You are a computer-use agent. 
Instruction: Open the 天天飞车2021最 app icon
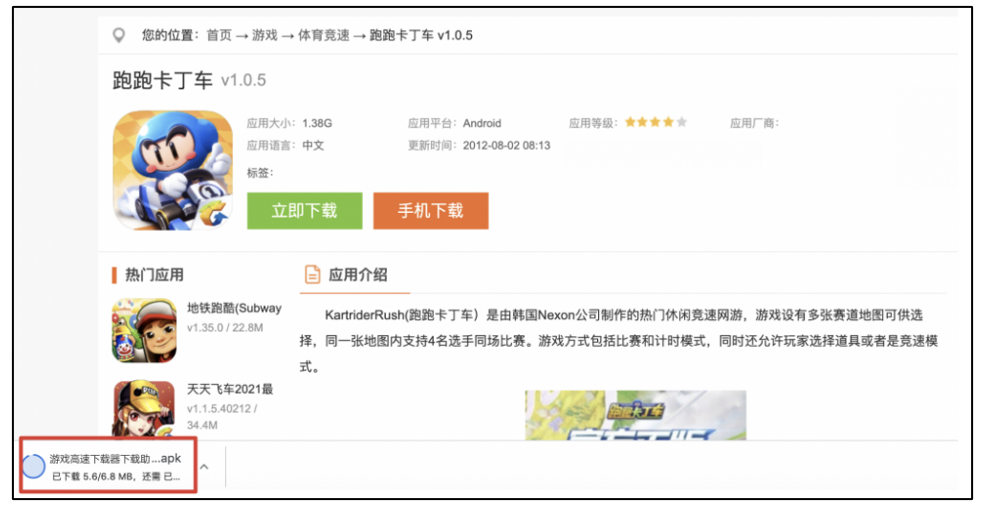(x=144, y=409)
